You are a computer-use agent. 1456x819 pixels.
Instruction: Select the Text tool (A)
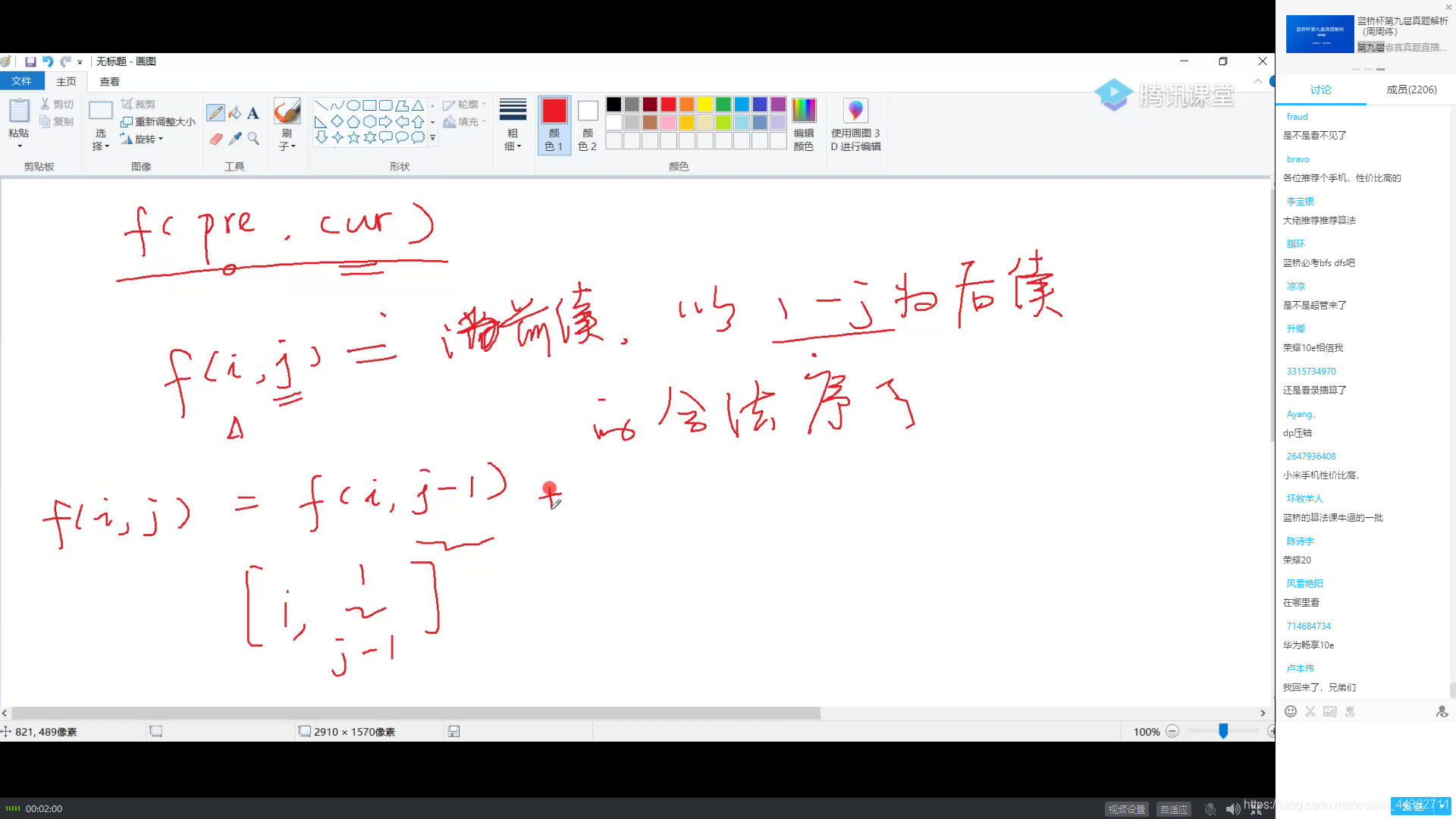click(253, 112)
